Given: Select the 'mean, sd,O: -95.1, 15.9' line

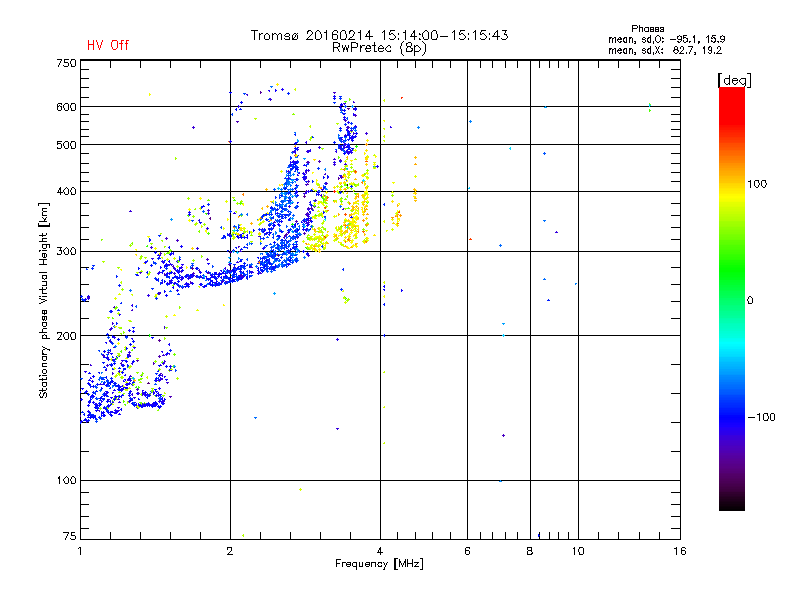Looking at the screenshot, I should click(x=666, y=39).
